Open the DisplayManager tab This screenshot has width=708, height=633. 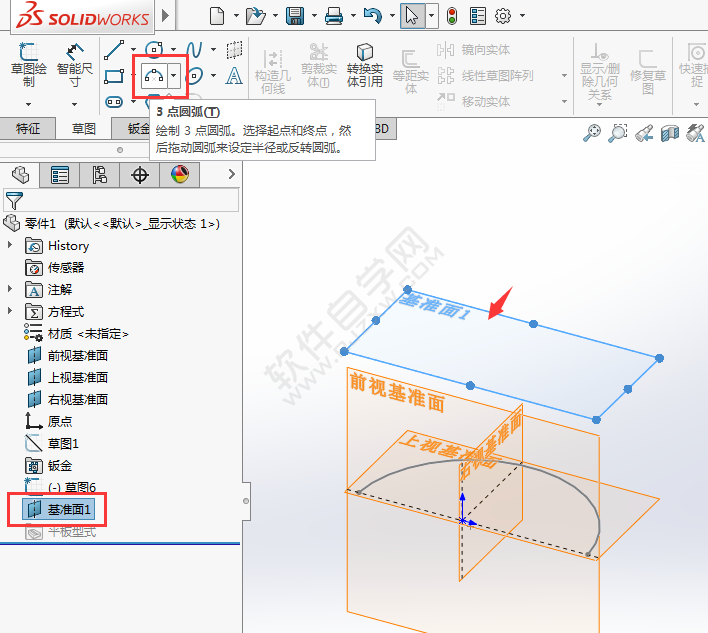[x=180, y=175]
